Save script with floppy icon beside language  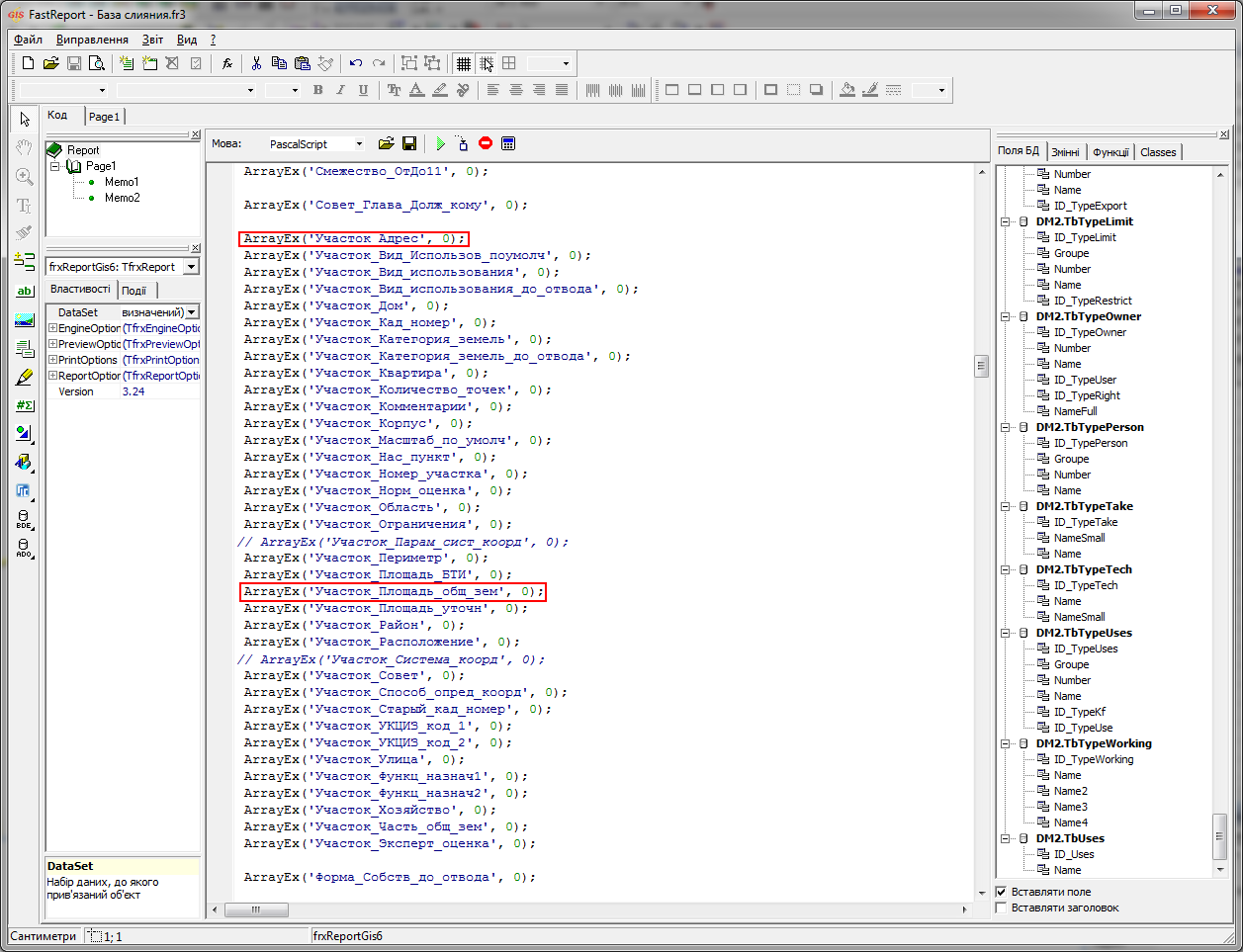(x=409, y=143)
